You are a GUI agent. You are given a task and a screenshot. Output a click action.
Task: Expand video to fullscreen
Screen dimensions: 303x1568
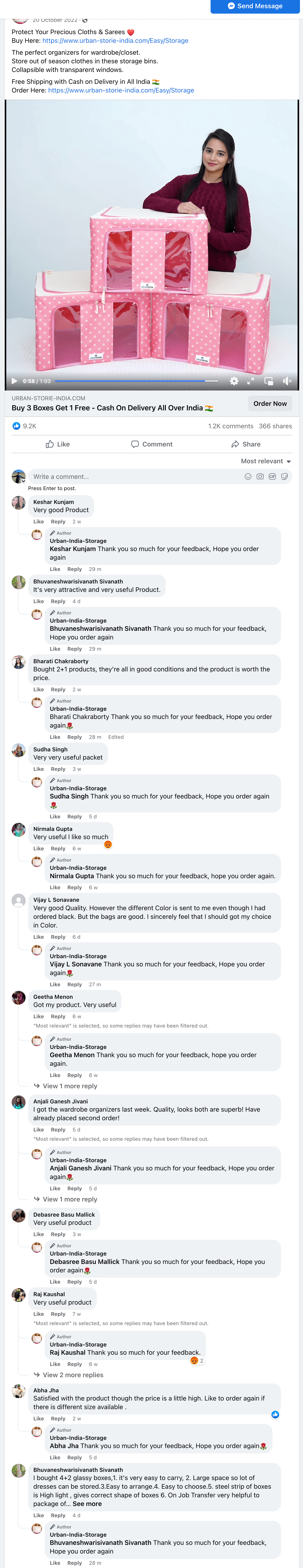(250, 381)
